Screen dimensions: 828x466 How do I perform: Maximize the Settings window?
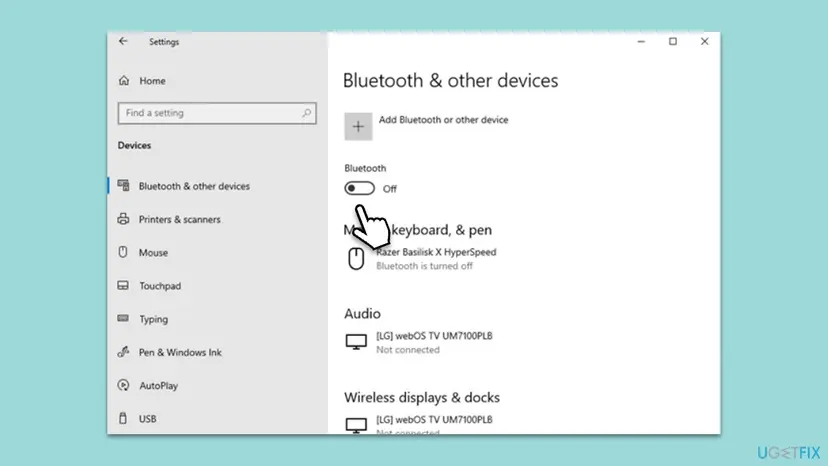point(673,41)
